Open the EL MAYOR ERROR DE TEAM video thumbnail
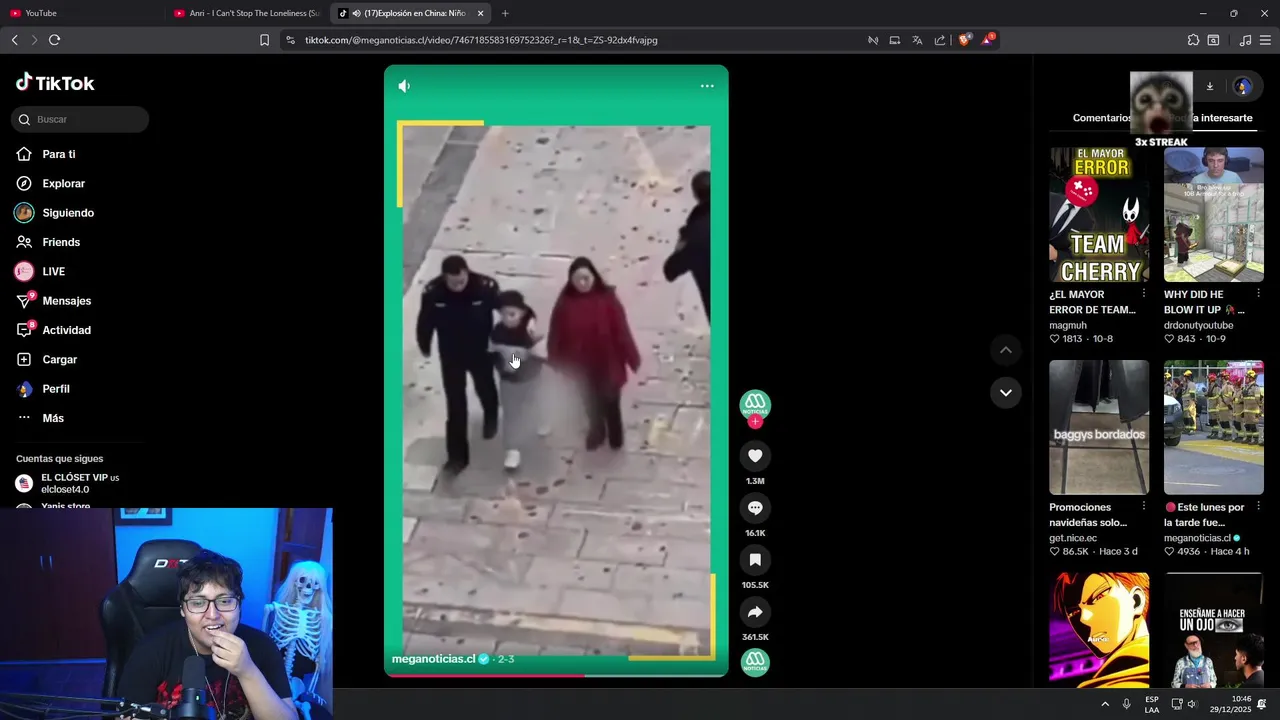The height and width of the screenshot is (720, 1280). 1099,215
